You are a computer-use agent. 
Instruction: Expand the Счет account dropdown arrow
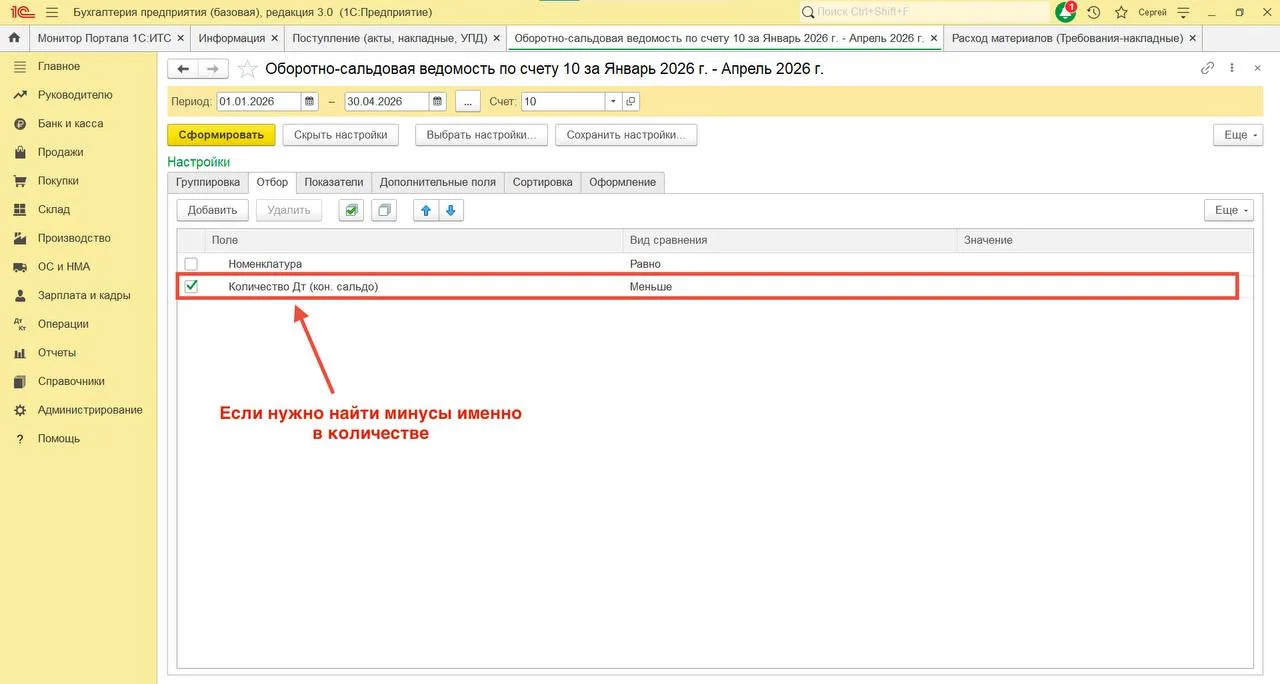pos(612,102)
